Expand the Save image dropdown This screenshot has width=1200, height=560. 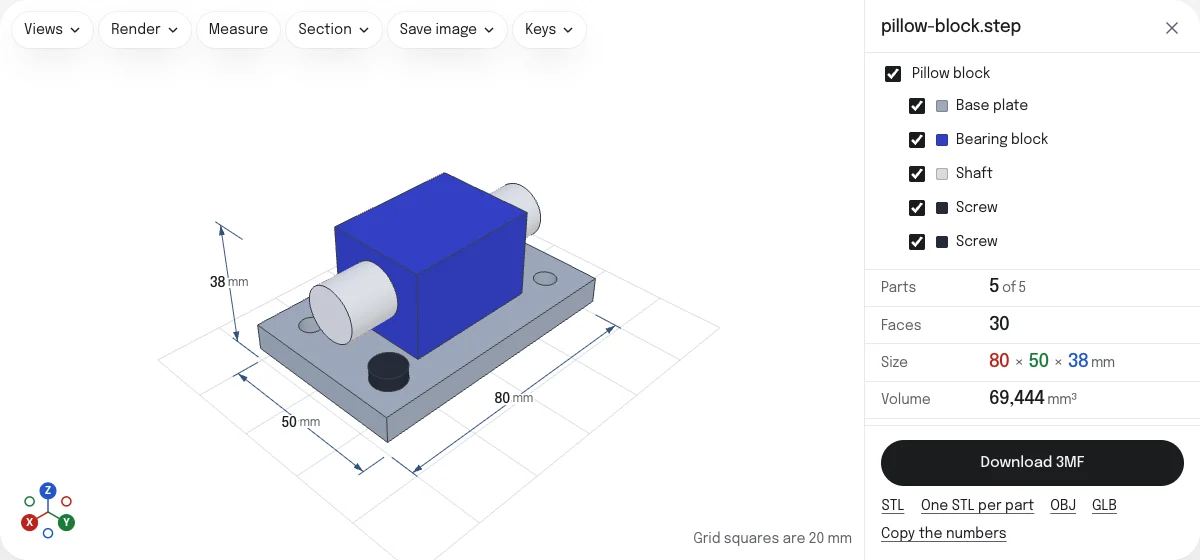(447, 29)
